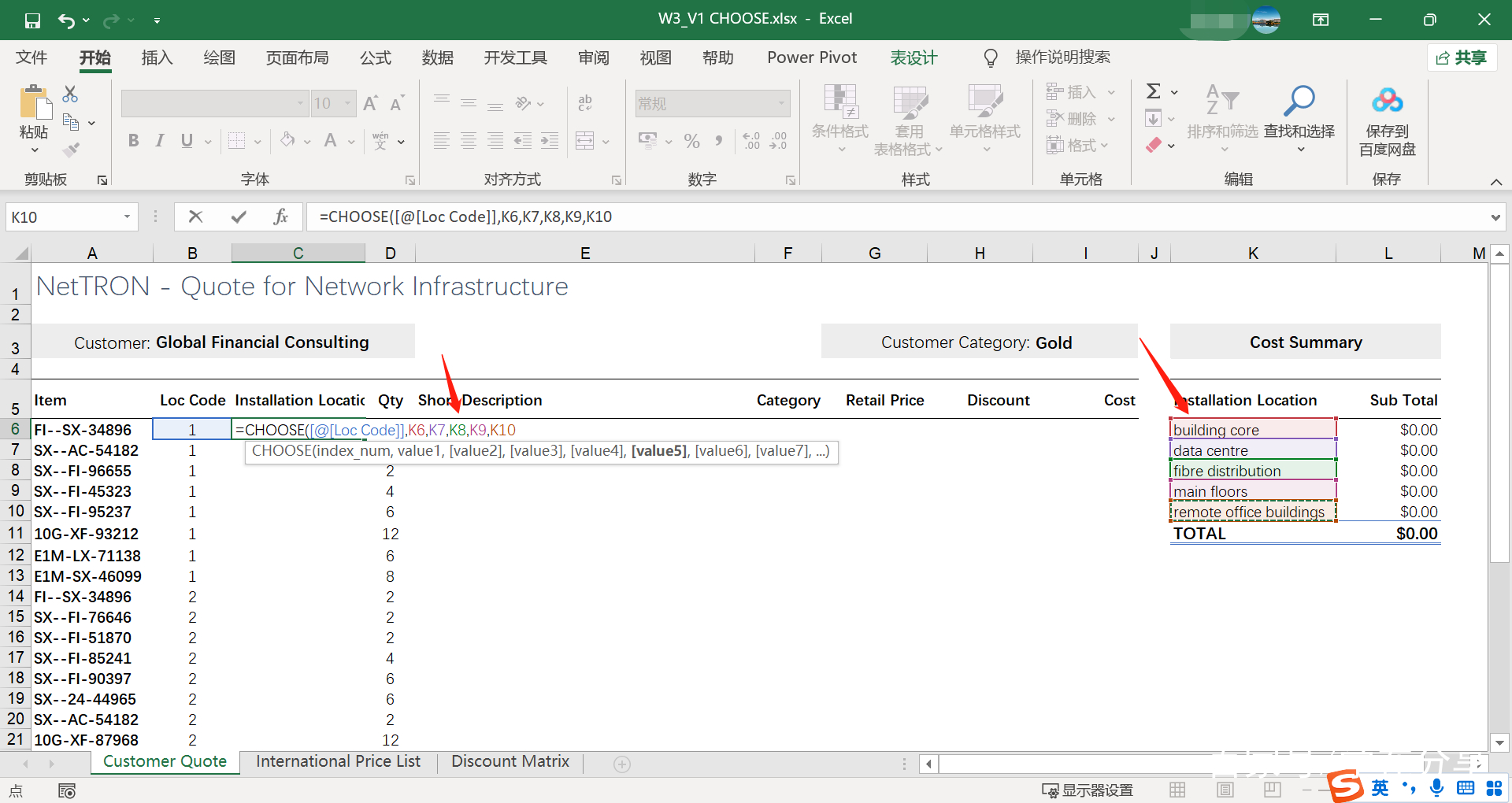Click the 共享 Share button
The height and width of the screenshot is (803, 1512).
(x=1462, y=57)
